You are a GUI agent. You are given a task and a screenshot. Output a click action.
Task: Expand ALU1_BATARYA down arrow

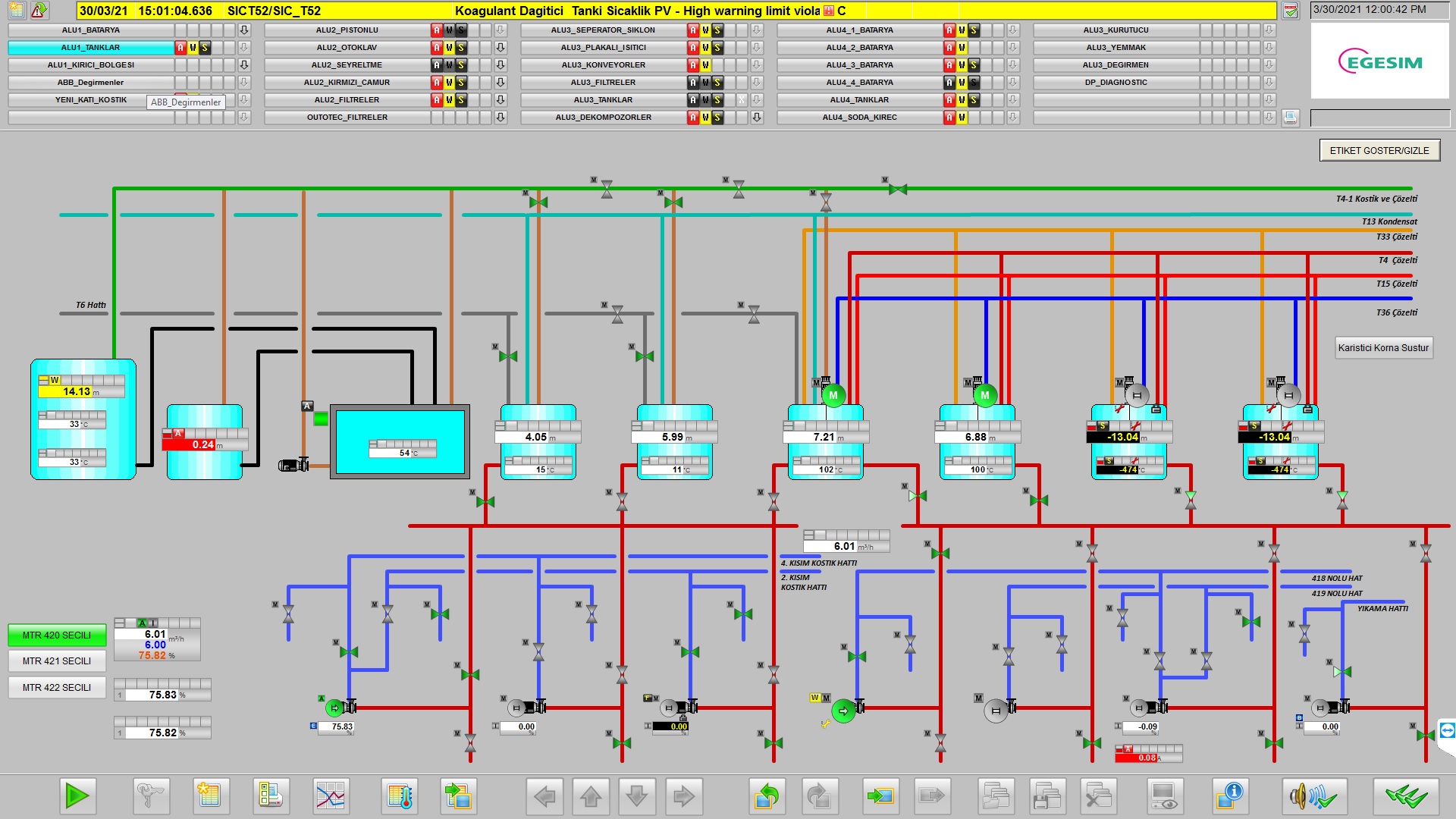244,30
